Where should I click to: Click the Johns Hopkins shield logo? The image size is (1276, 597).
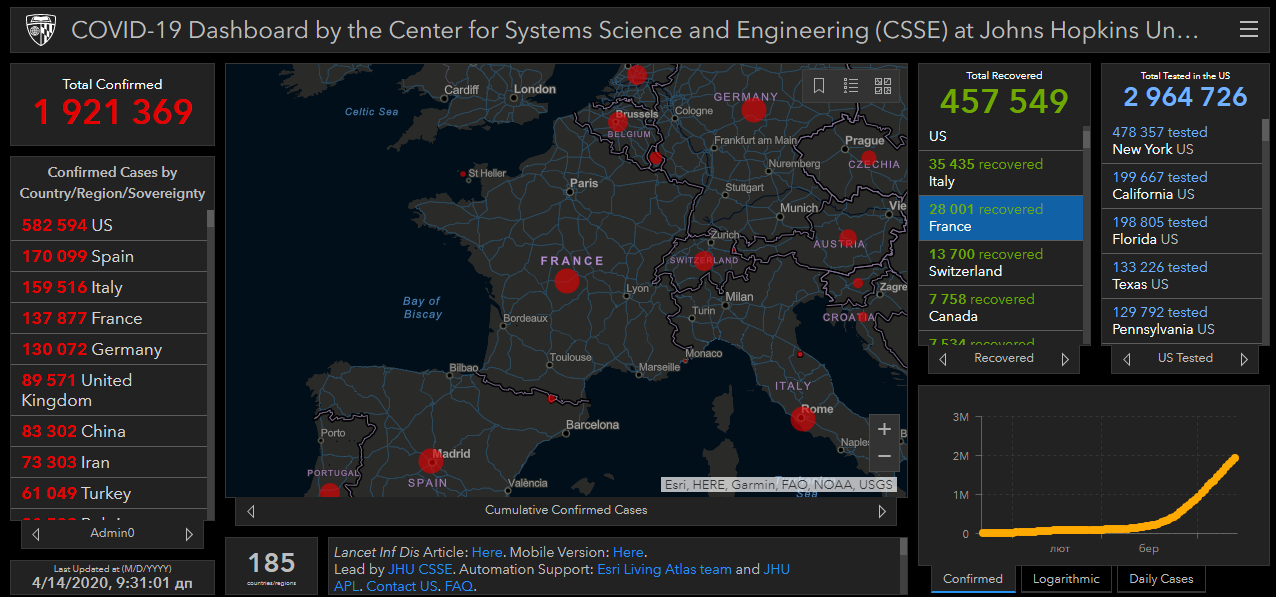40,30
